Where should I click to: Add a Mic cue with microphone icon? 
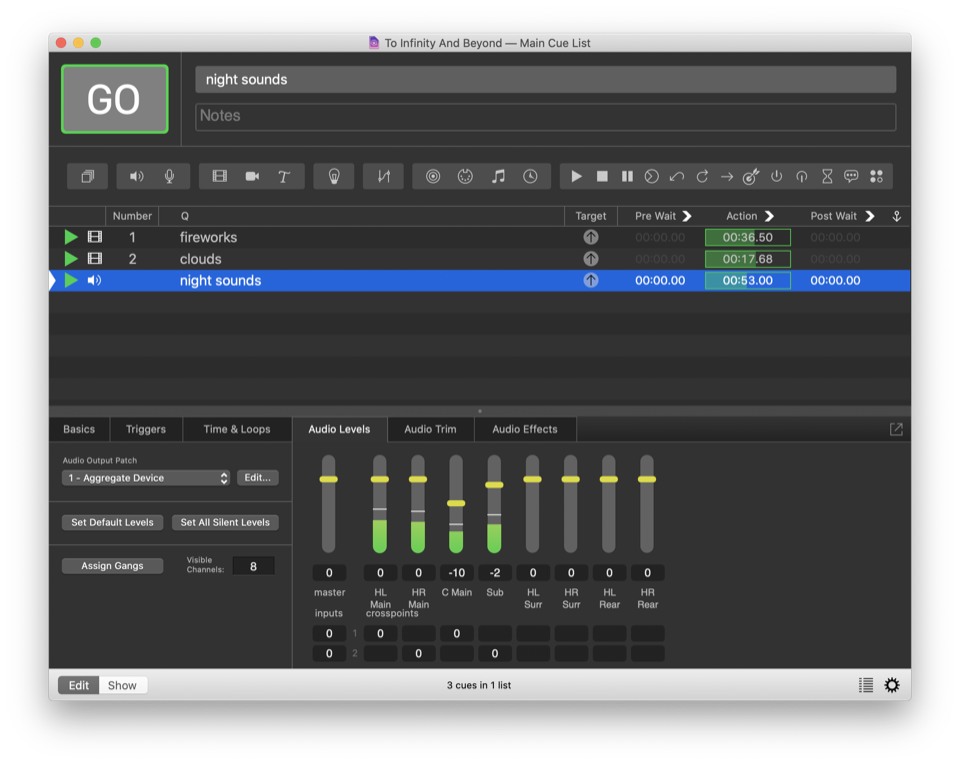pyautogui.click(x=169, y=176)
